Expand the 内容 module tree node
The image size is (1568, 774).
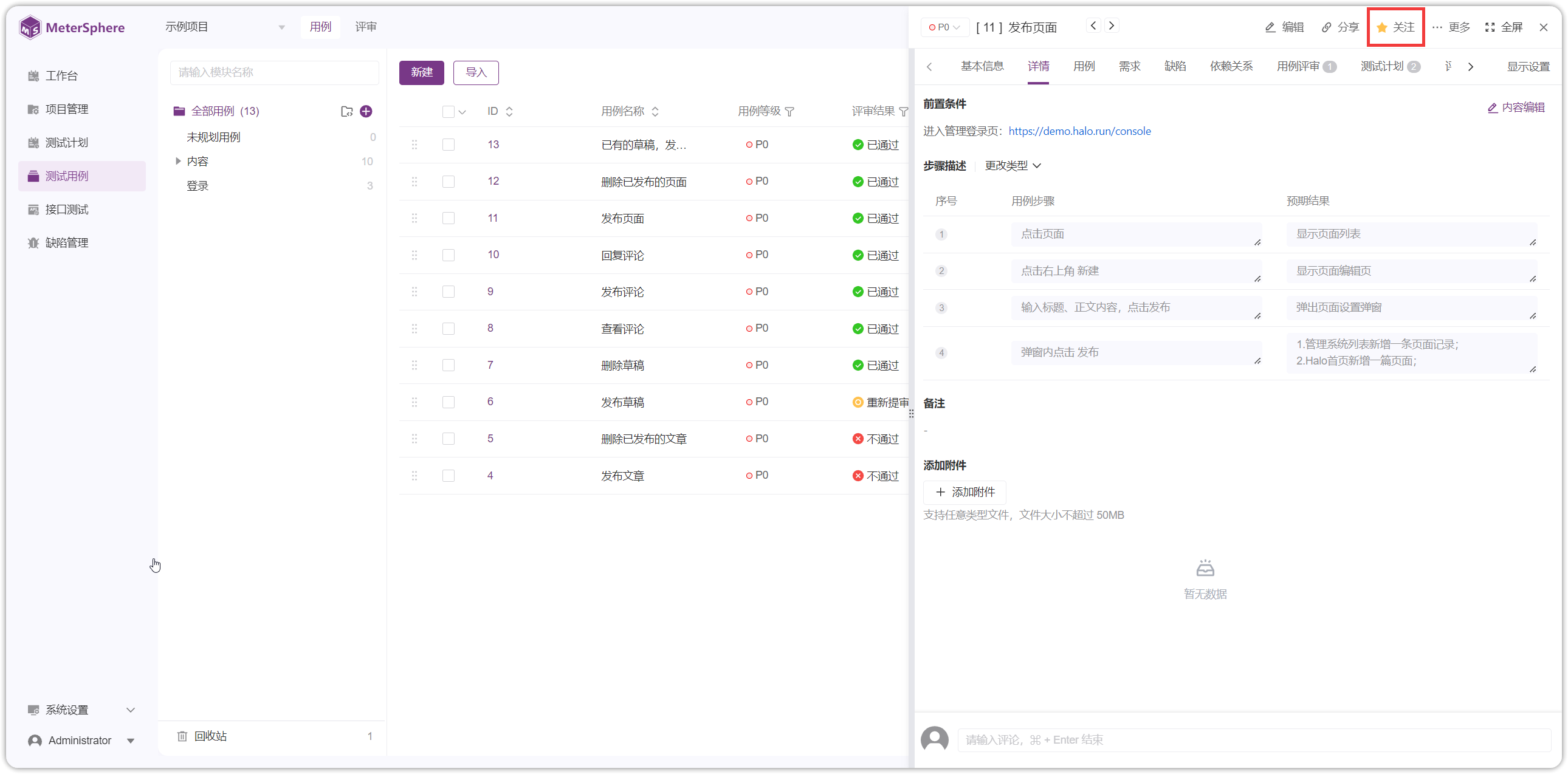[177, 161]
